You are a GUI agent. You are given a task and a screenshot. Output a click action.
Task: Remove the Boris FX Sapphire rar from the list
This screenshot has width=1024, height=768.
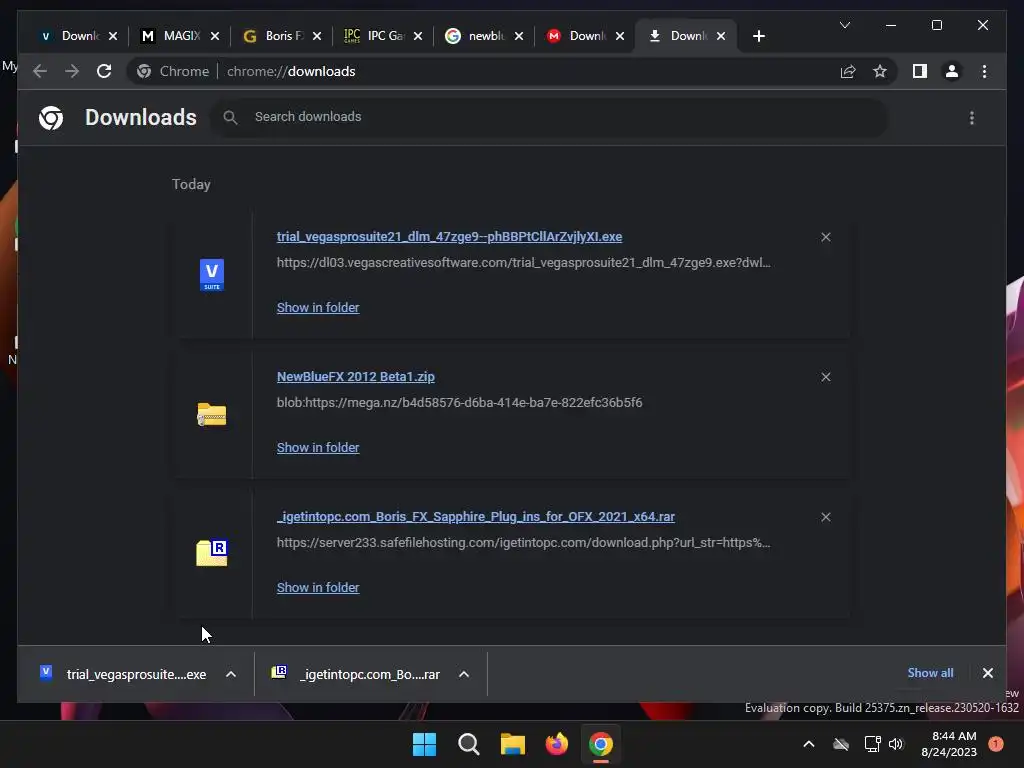(x=825, y=517)
